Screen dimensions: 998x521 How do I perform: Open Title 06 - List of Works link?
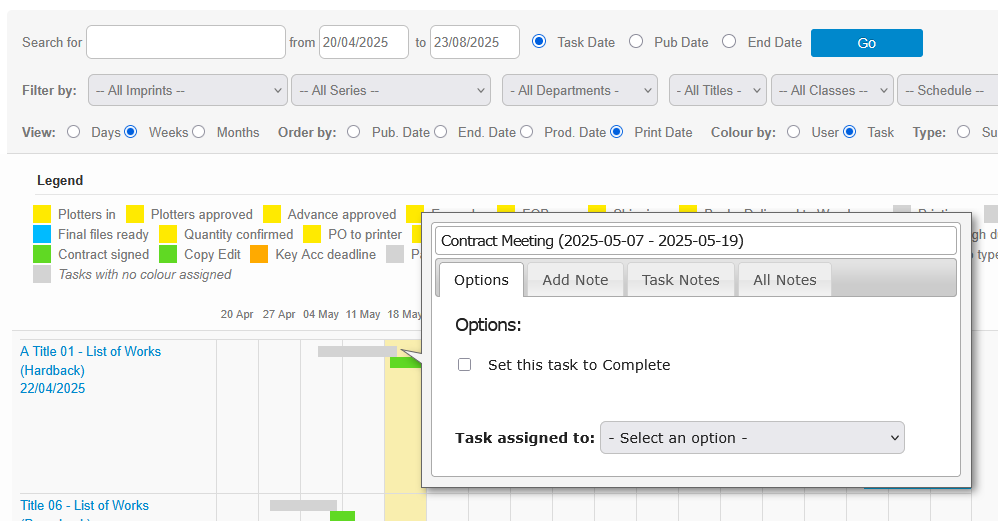(x=85, y=505)
